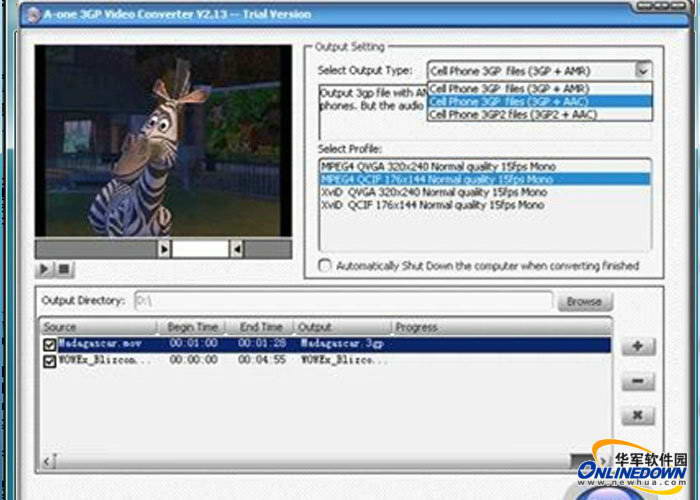Click the video preview thumbnail
700x500 pixels.
coord(163,141)
